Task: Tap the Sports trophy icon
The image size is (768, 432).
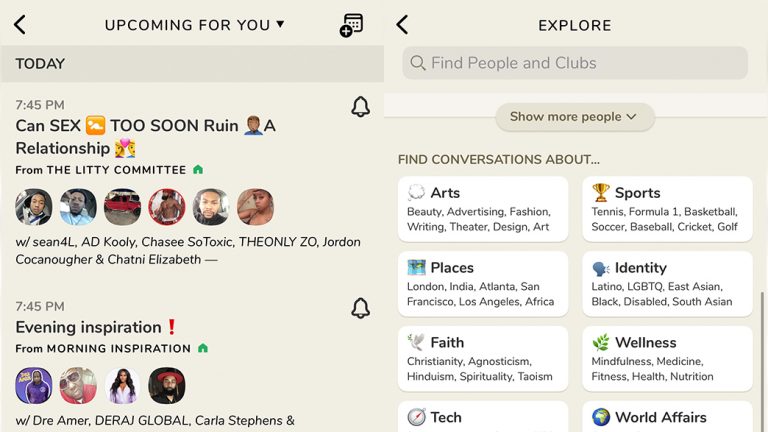Action: tap(601, 193)
